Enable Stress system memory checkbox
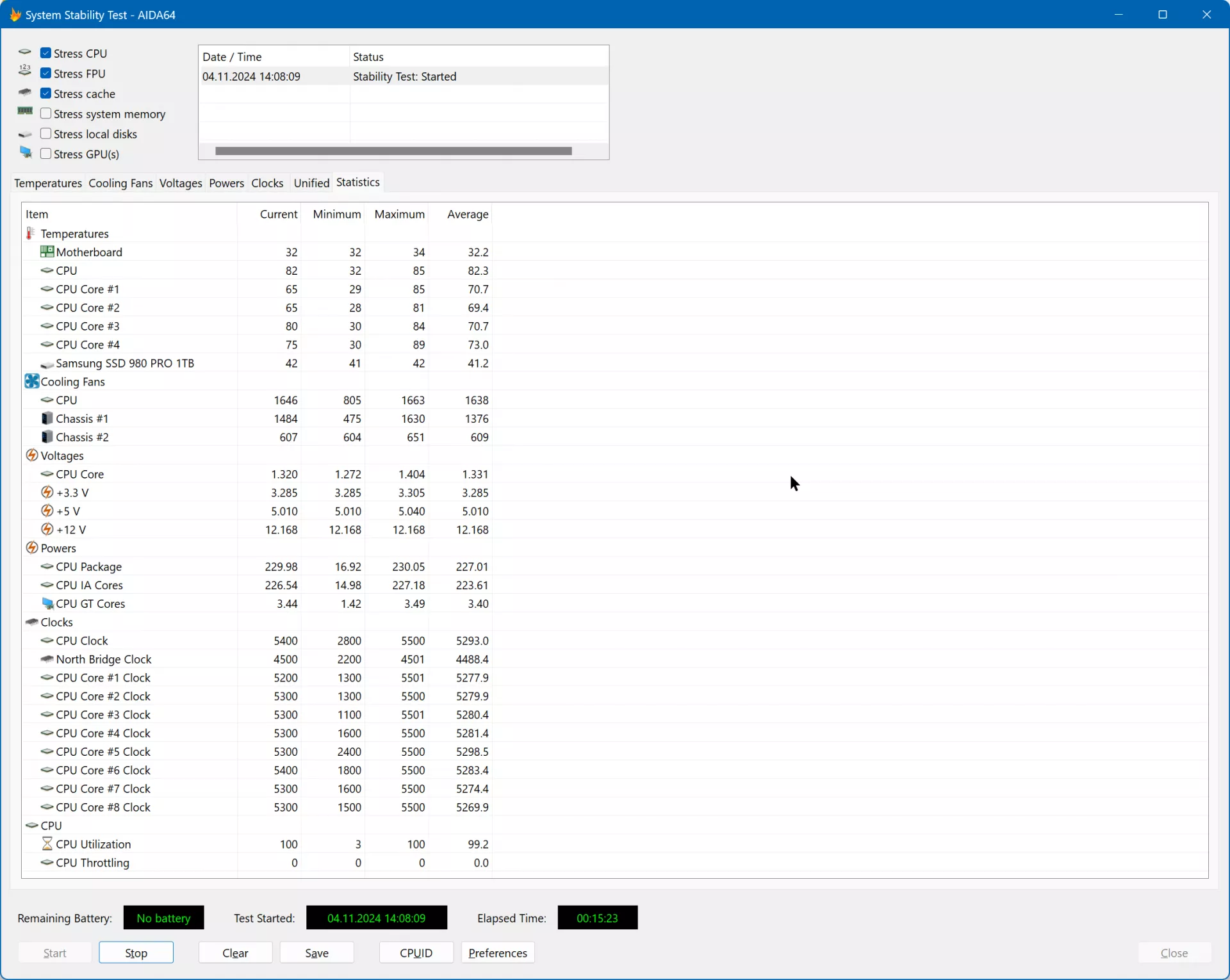Image resolution: width=1230 pixels, height=980 pixels. tap(46, 113)
